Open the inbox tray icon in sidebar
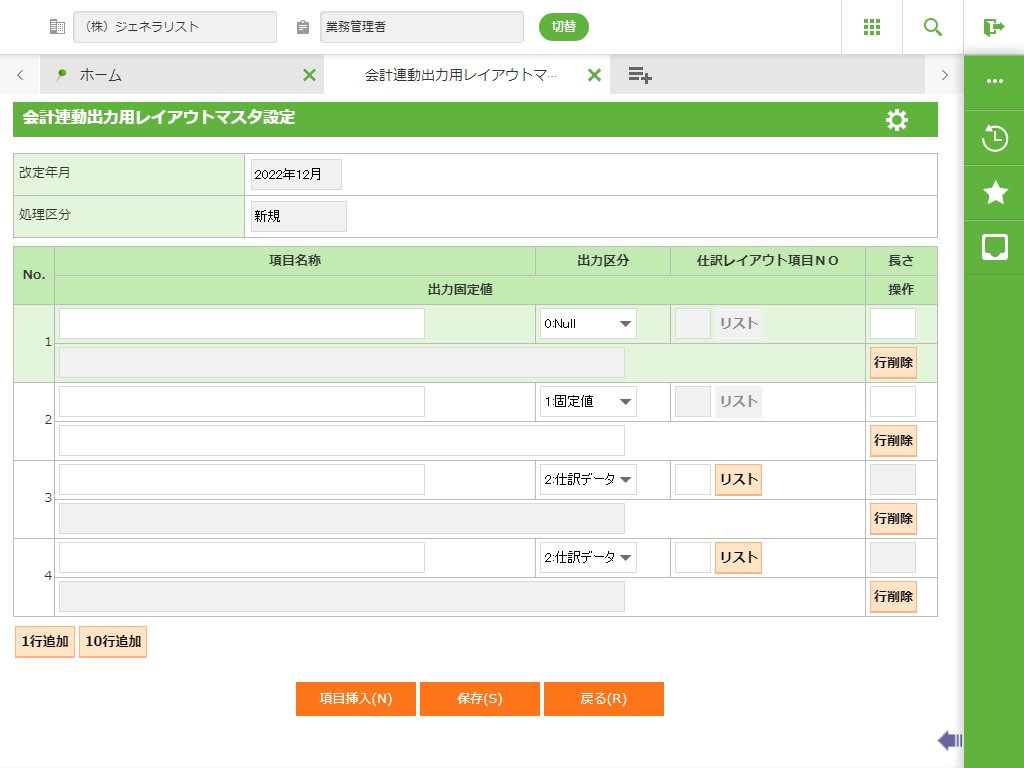 click(x=995, y=247)
